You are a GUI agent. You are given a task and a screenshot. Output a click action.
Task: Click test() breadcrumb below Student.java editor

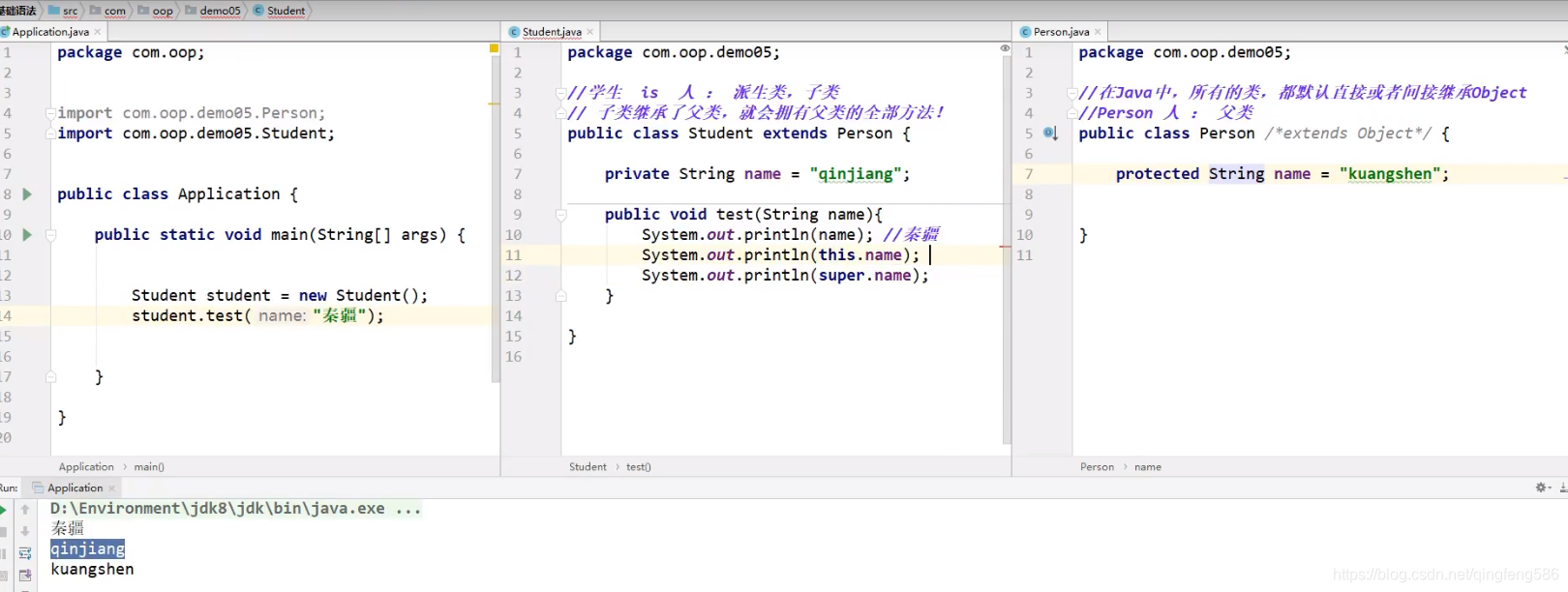coord(639,467)
